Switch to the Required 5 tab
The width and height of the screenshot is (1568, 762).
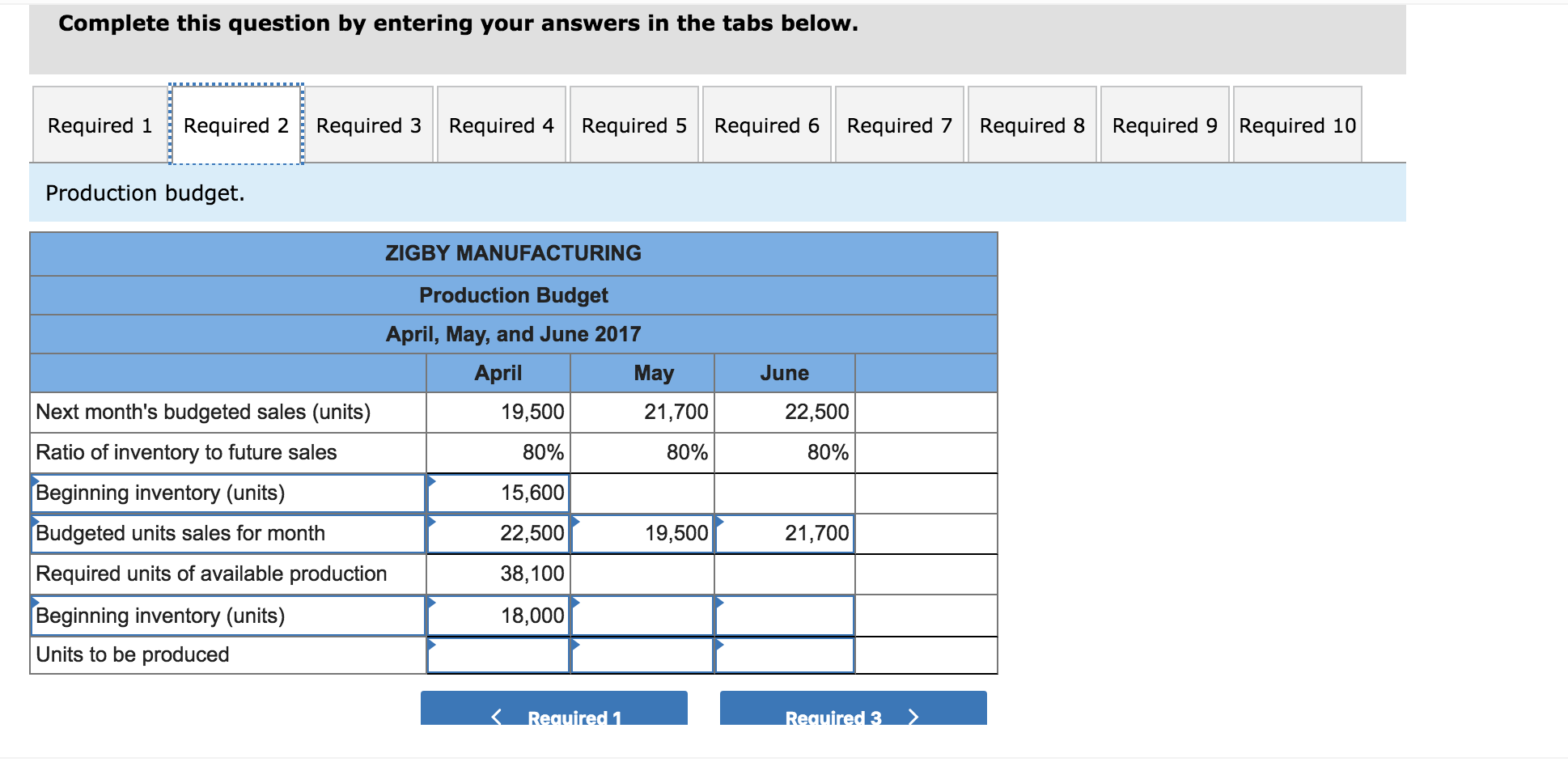634,125
